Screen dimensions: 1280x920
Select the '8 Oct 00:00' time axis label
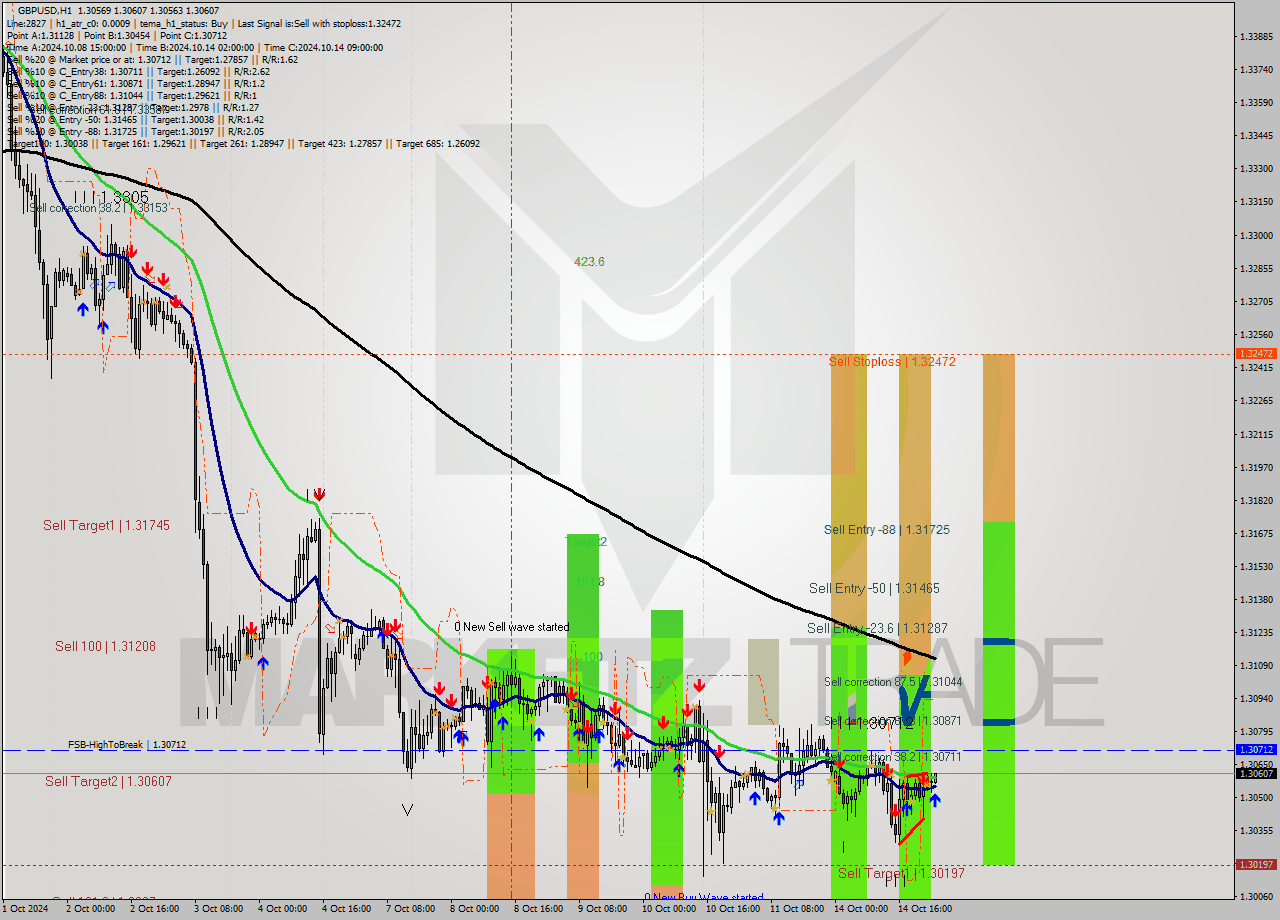pos(474,909)
